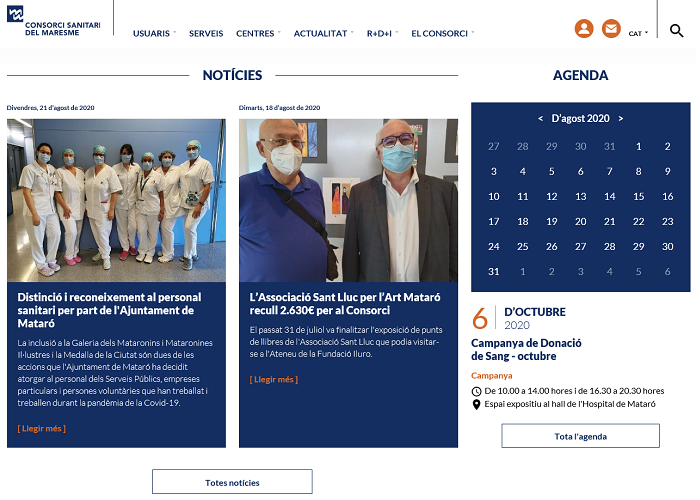Open the user account icon
The image size is (700, 500).
[584, 29]
